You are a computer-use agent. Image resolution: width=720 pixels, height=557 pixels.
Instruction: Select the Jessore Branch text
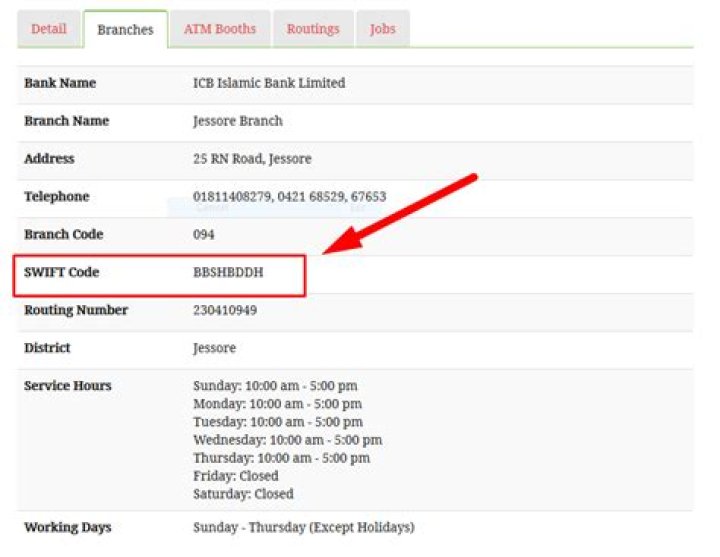[238, 121]
